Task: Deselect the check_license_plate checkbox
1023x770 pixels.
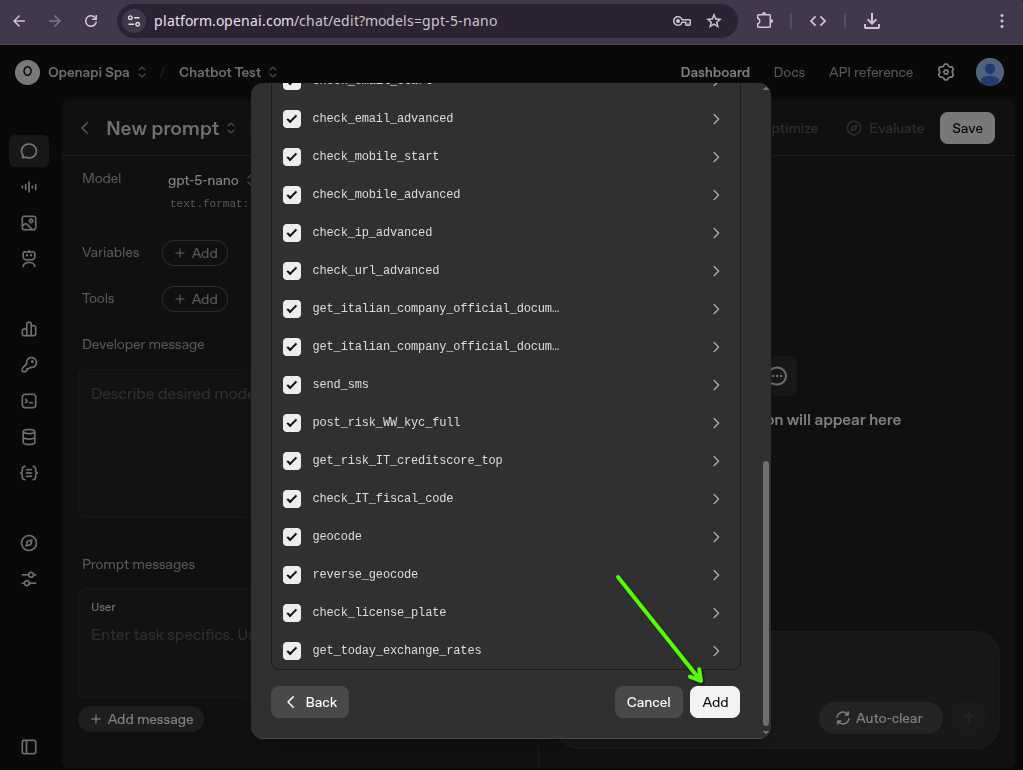Action: click(x=292, y=613)
